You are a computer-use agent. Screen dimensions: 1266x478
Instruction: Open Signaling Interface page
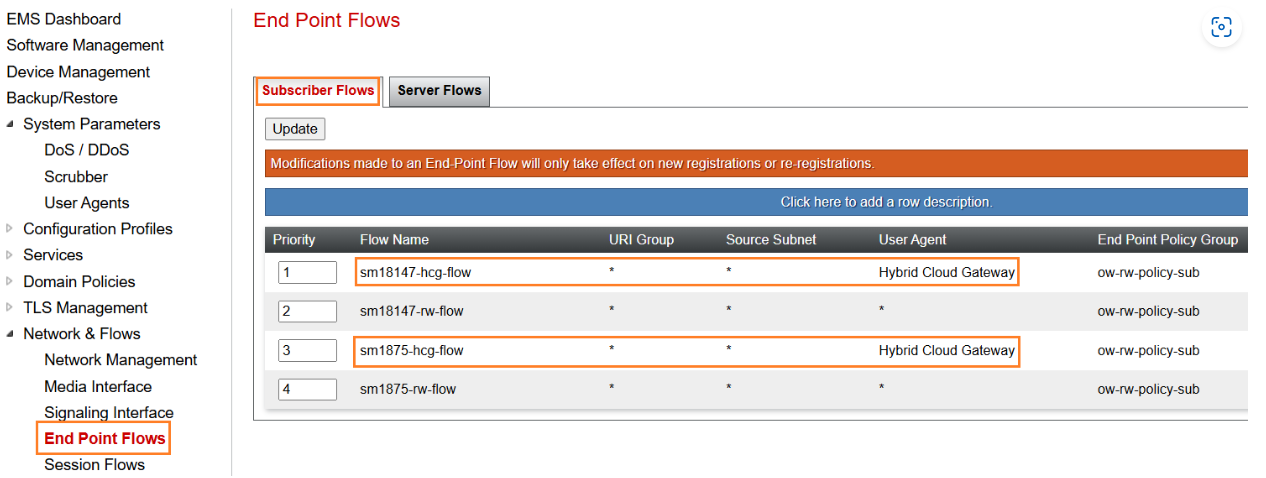click(x=109, y=413)
